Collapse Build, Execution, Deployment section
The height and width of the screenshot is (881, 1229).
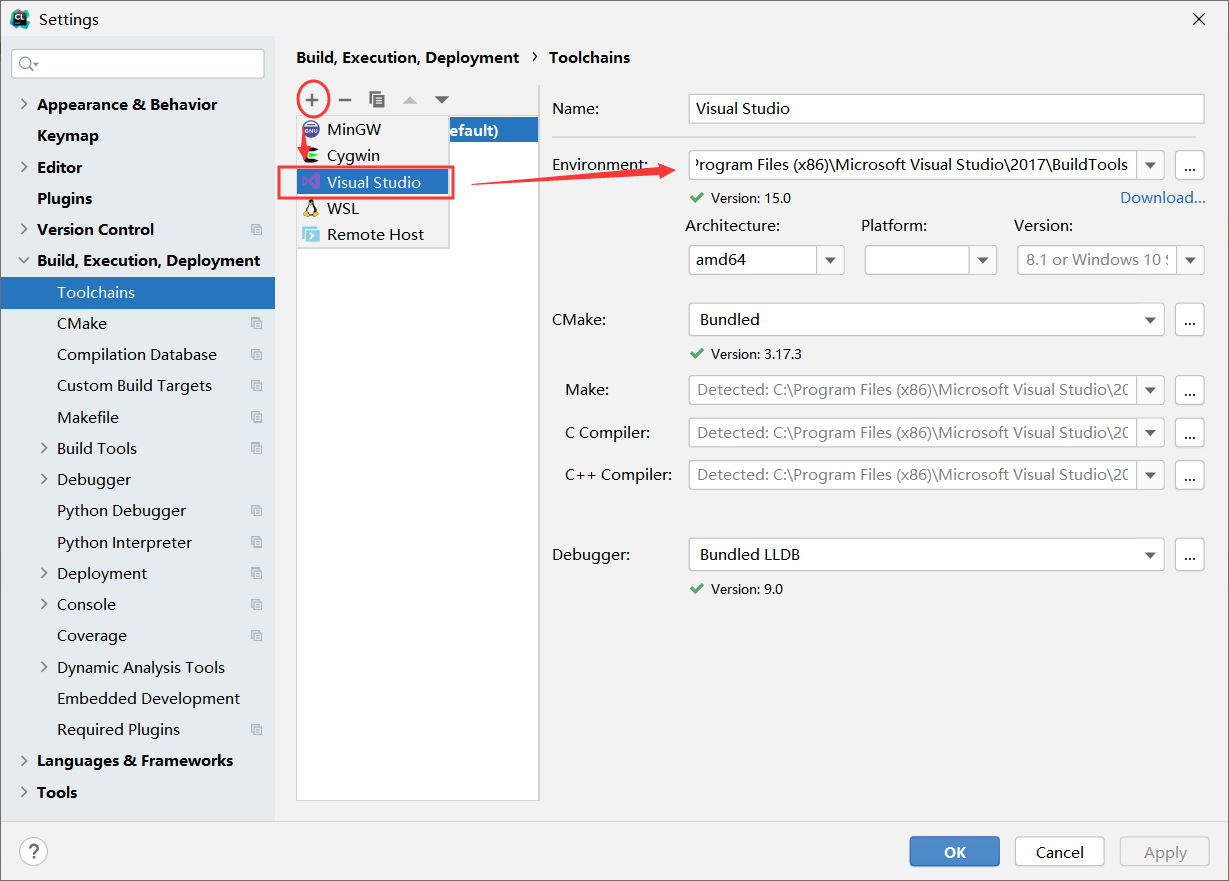[x=24, y=260]
